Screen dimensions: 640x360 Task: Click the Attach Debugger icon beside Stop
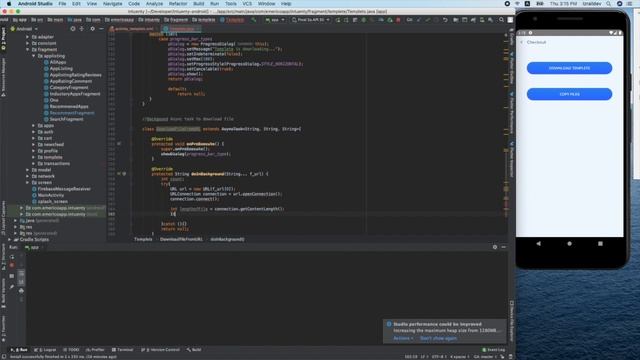(x=390, y=20)
